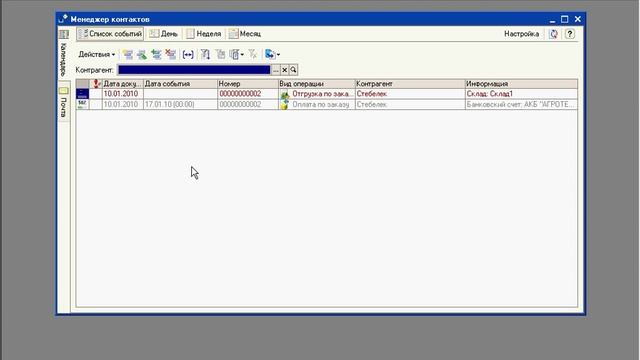Sort by Вид операции column header
This screenshot has height=360, width=640.
click(x=317, y=84)
